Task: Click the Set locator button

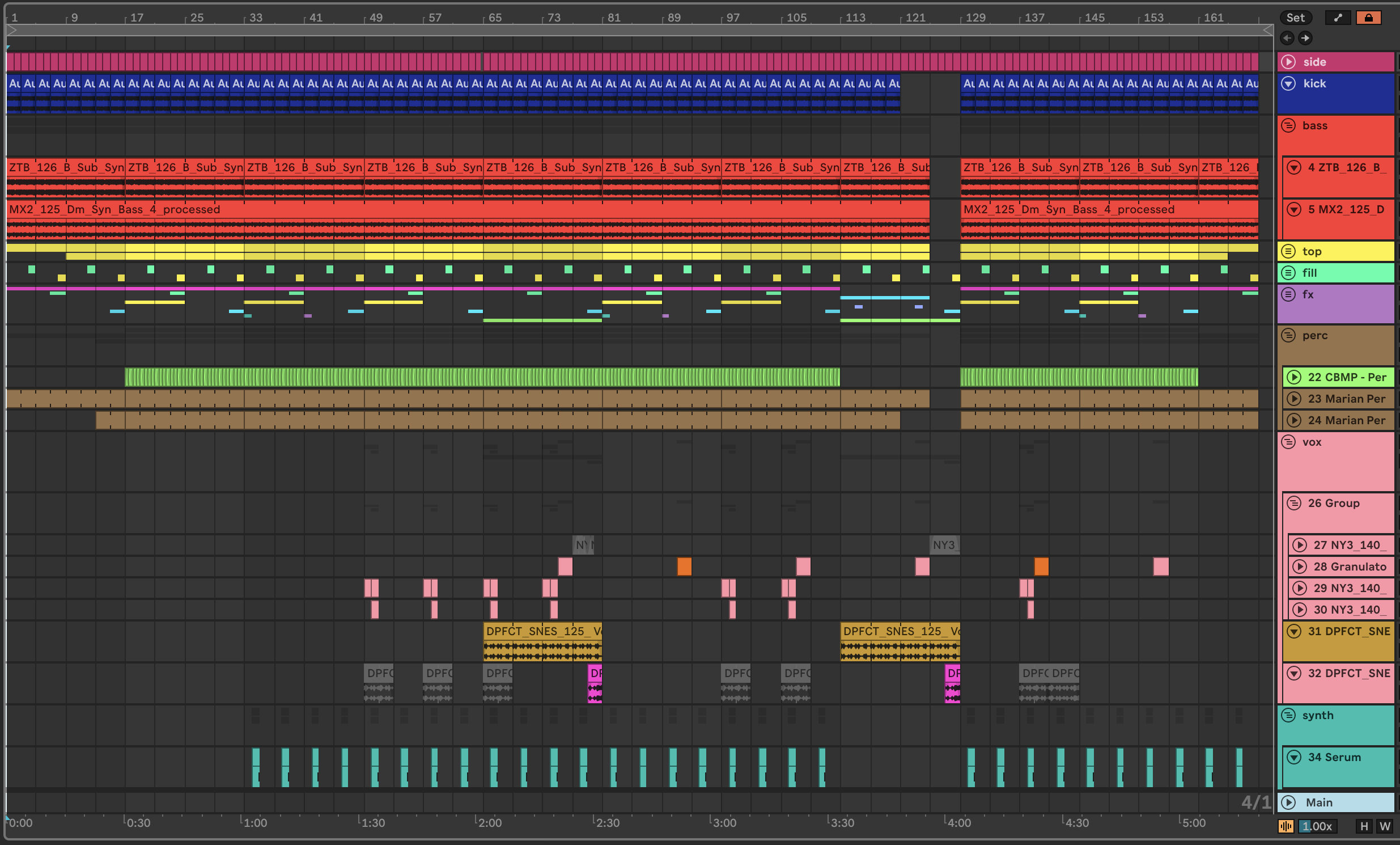Action: [x=1295, y=18]
